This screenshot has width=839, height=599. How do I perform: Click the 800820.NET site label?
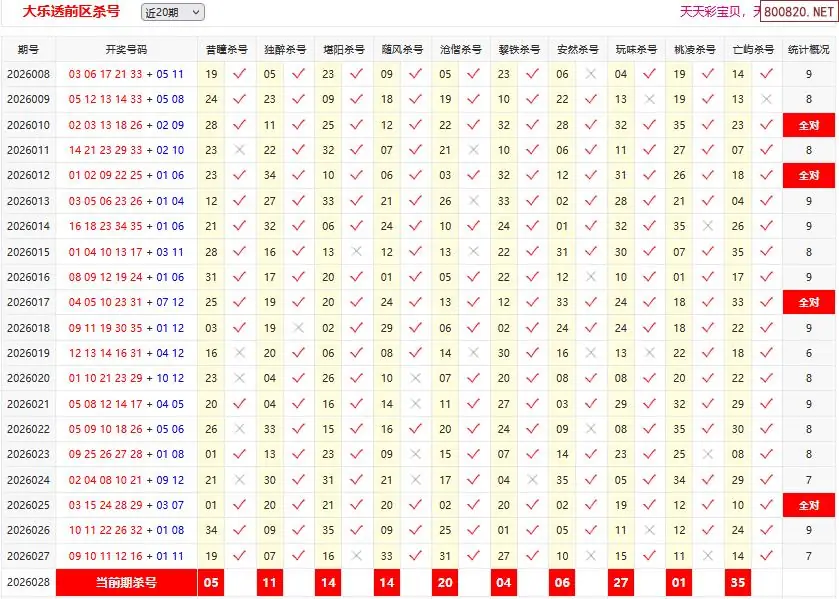point(797,12)
